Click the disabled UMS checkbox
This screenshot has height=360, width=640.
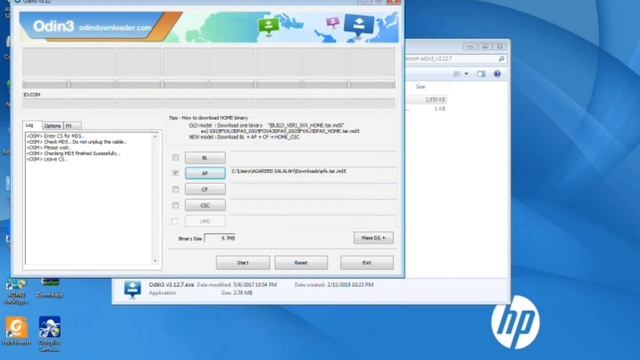(175, 221)
